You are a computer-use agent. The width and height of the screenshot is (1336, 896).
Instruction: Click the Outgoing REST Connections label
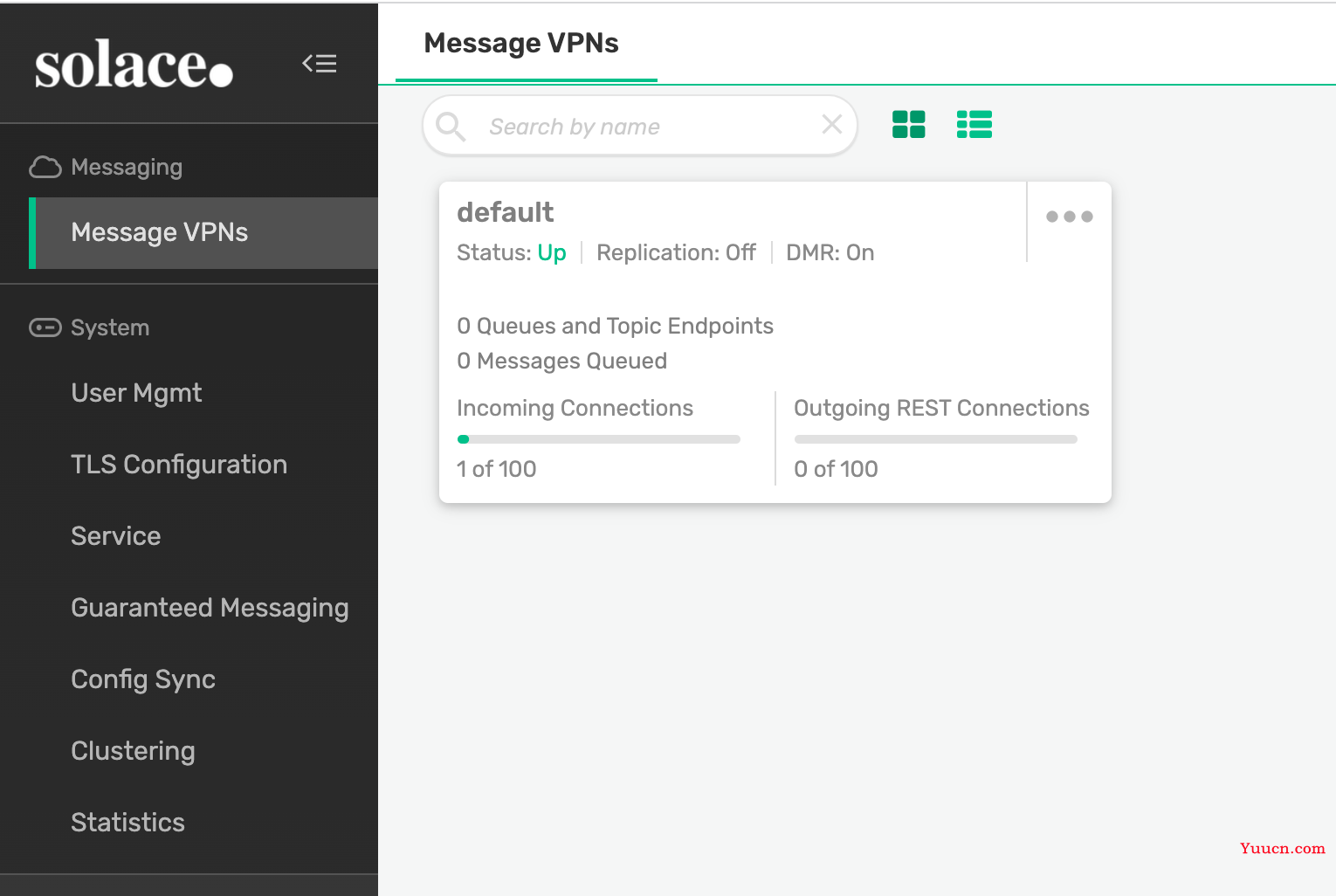(941, 408)
